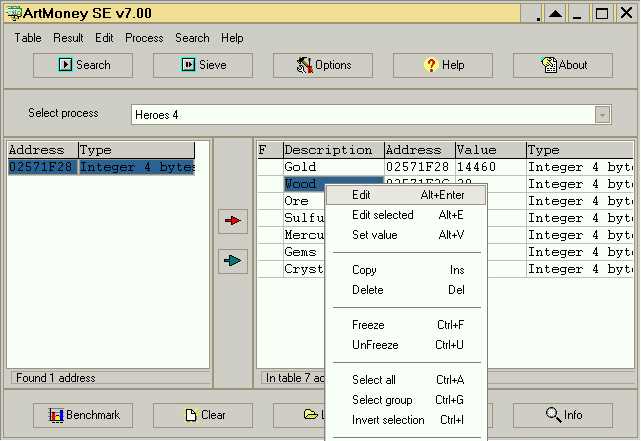Choose Set value in context menu
The height and width of the screenshot is (441, 641).
[x=406, y=235]
